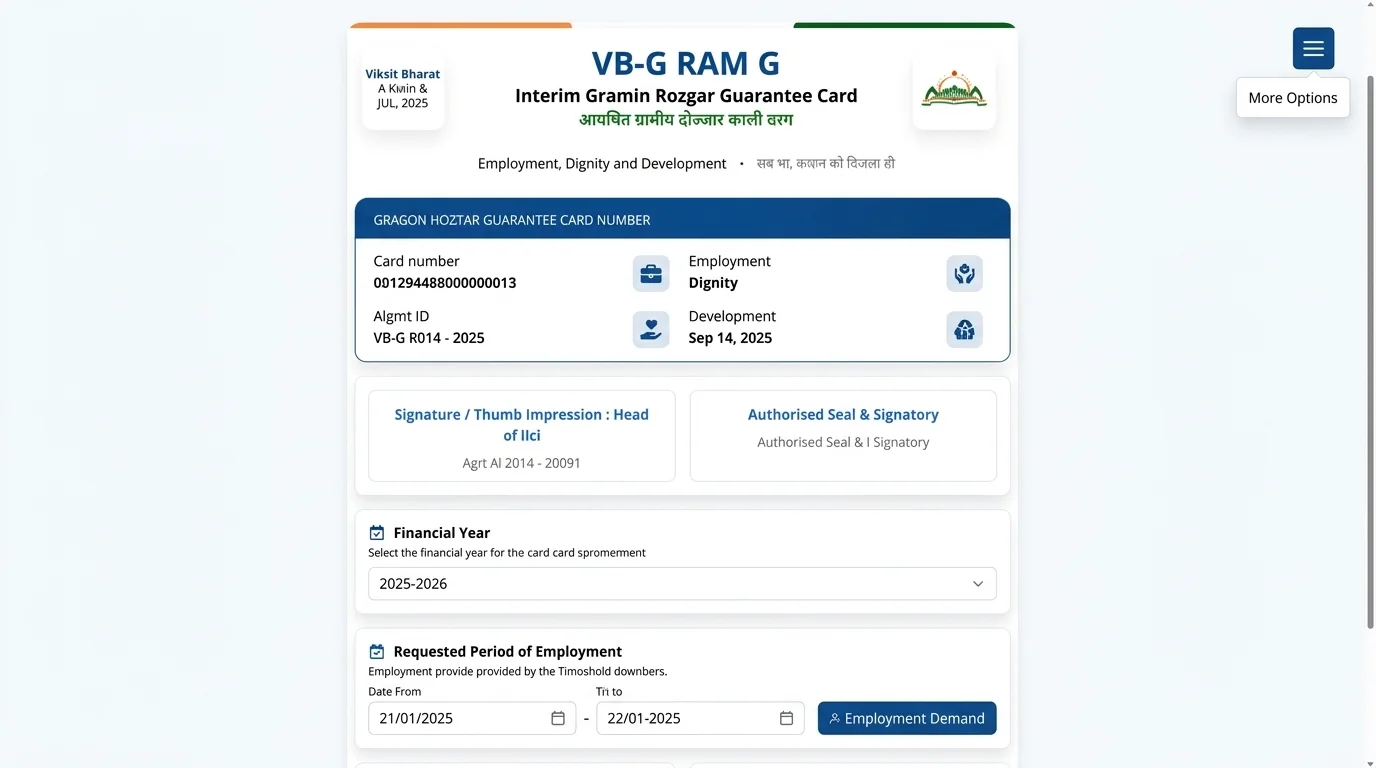The height and width of the screenshot is (768, 1376).
Task: Click the Signature / Thumb Impression card
Action: pos(522,436)
